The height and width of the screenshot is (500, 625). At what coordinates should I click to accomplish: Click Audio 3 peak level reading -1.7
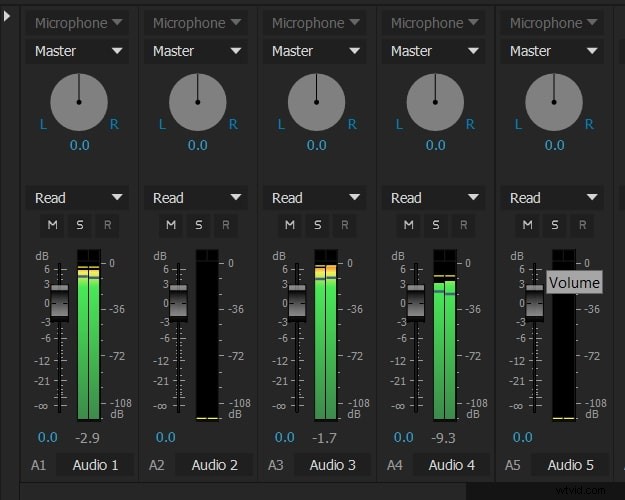[324, 438]
